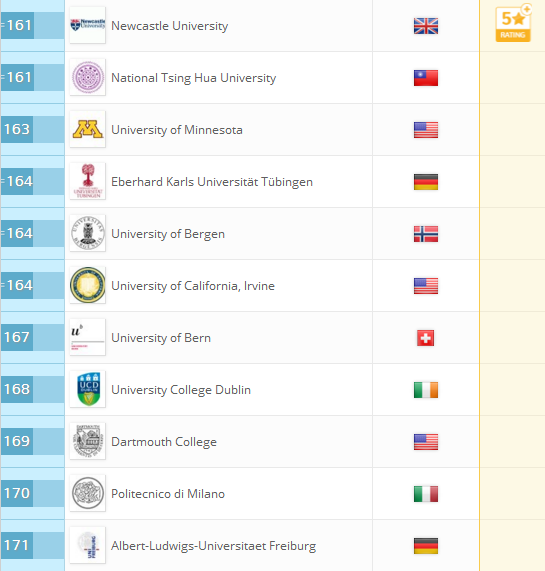Click the Taiwan flag beside Tsing Hua
Viewport: 545px width, 571px height.
(426, 78)
